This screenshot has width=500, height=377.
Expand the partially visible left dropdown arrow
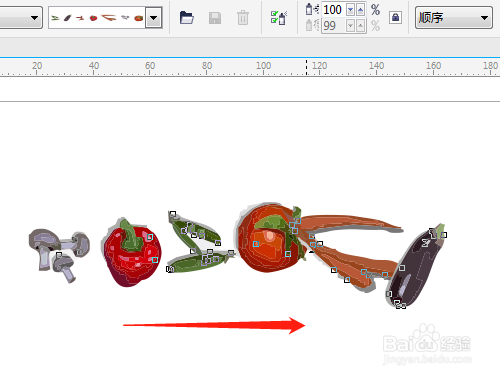pyautogui.click(x=34, y=18)
